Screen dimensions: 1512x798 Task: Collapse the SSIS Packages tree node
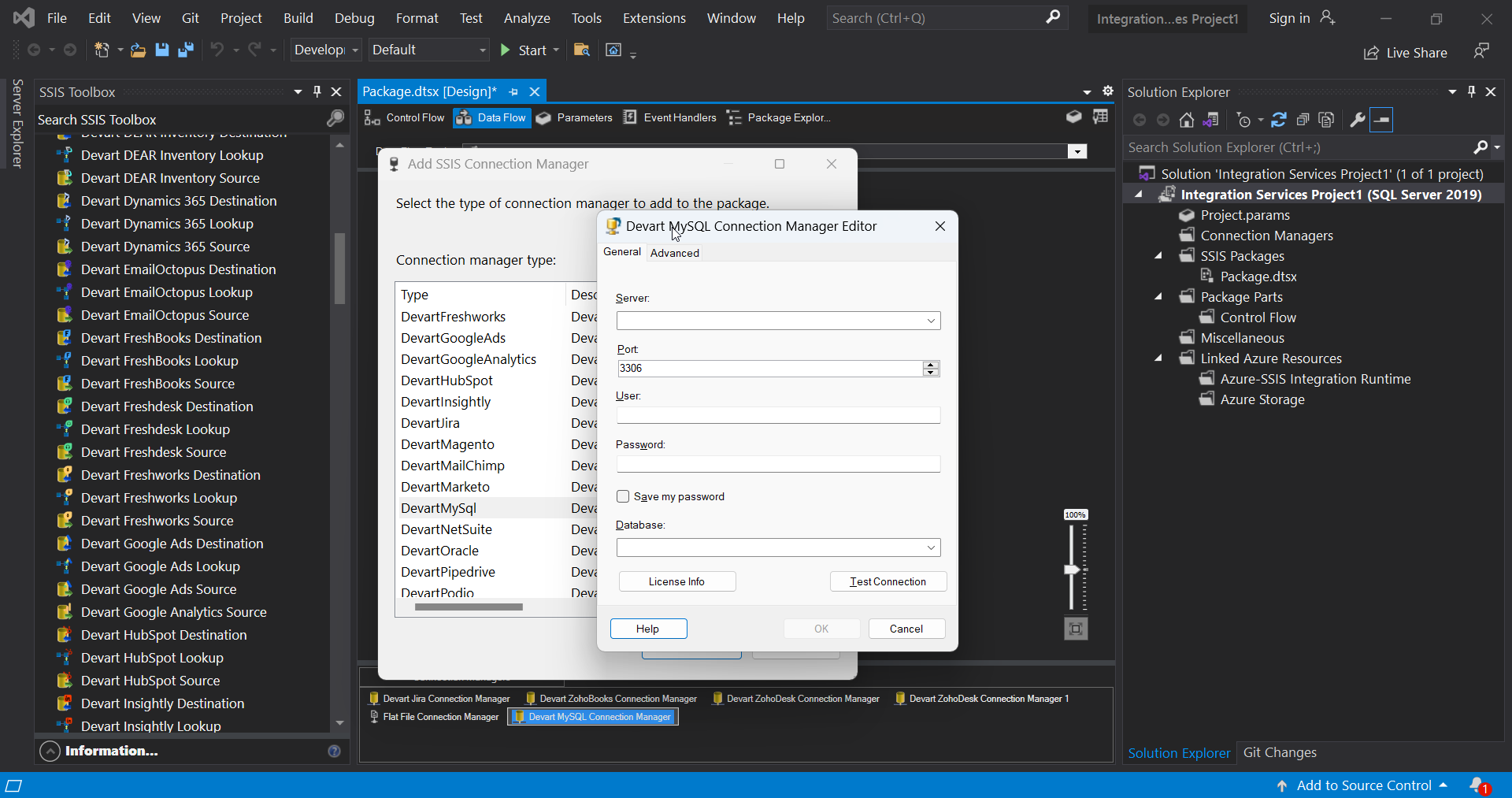tap(1158, 256)
